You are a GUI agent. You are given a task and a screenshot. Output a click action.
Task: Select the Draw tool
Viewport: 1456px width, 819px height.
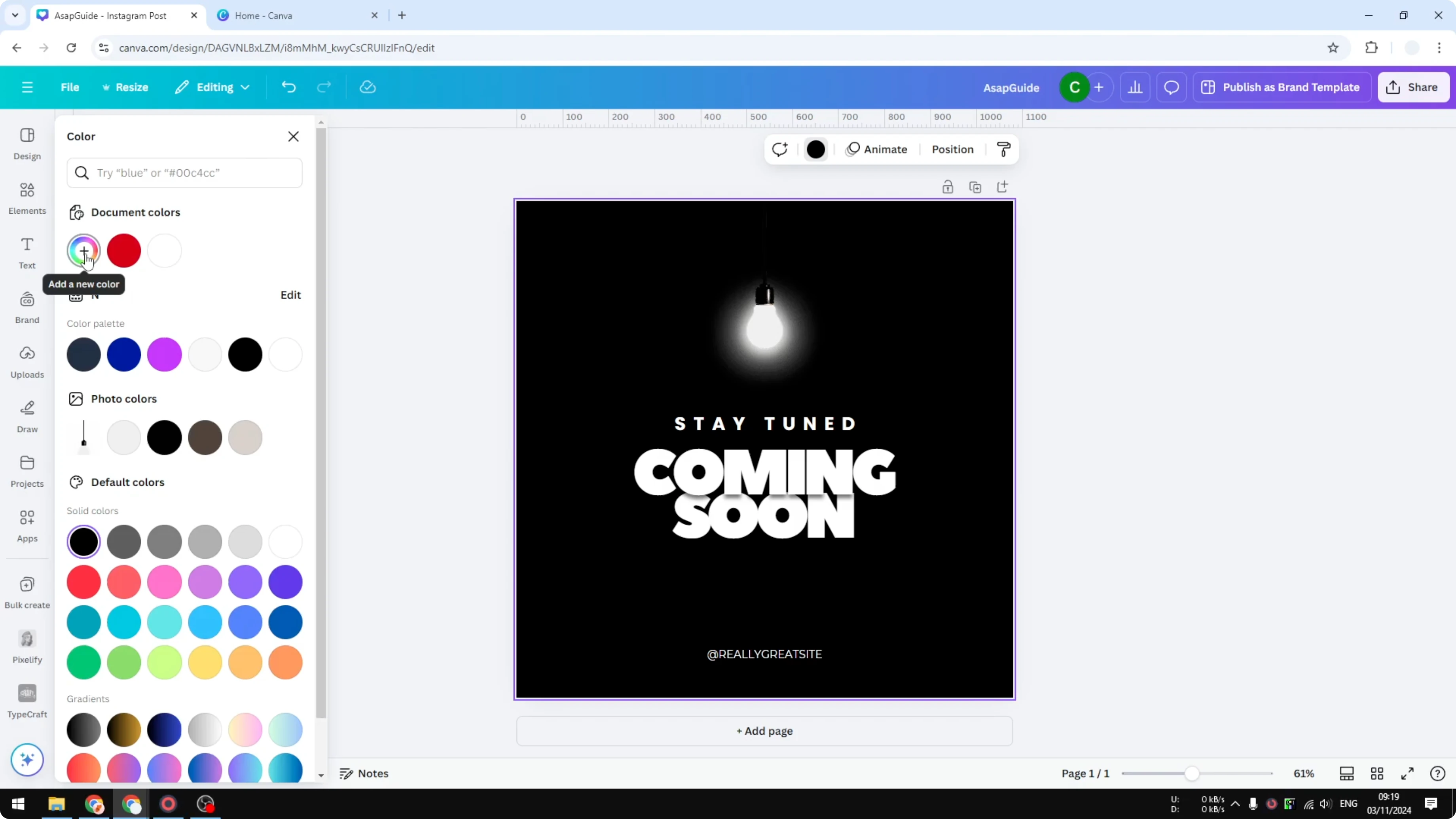click(x=27, y=416)
